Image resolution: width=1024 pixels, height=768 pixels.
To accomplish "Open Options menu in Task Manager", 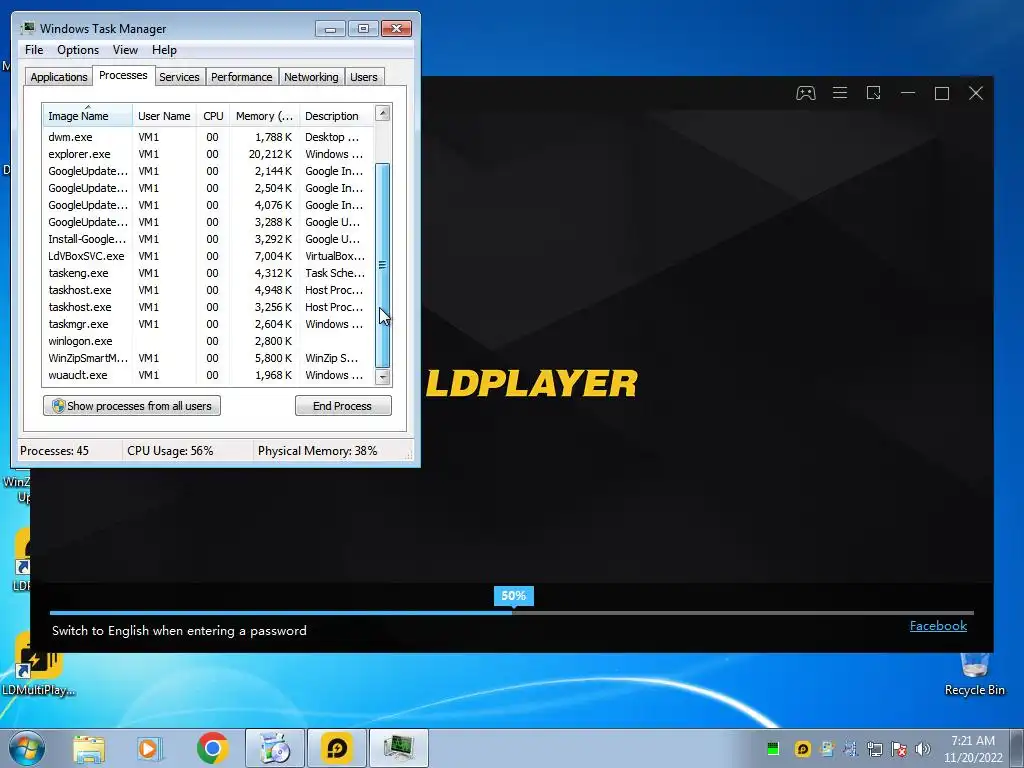I will tap(78, 50).
